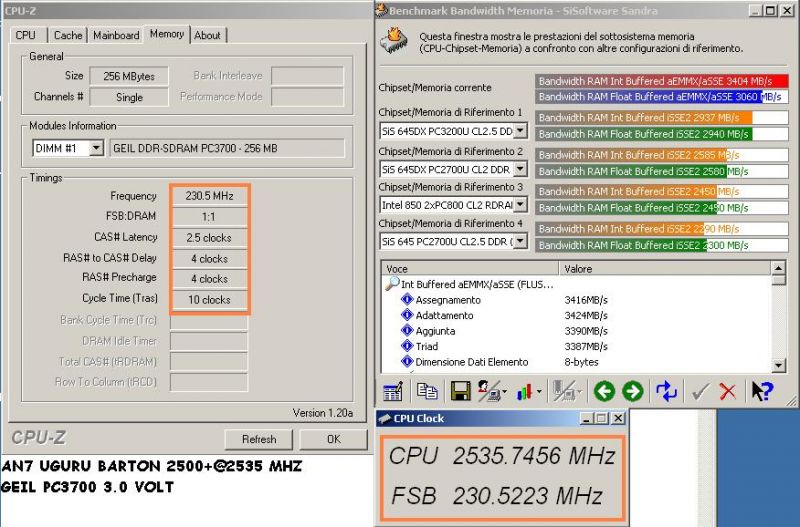800x527 pixels.
Task: Open dropdown arrow beside user/computer icon
Action: (505, 392)
